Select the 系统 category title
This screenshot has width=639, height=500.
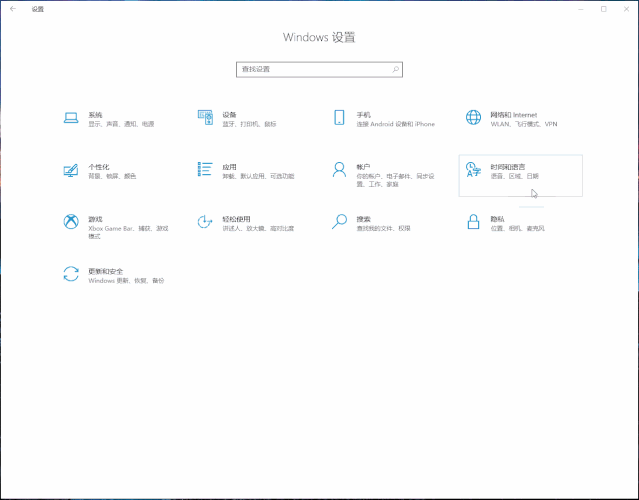point(95,115)
